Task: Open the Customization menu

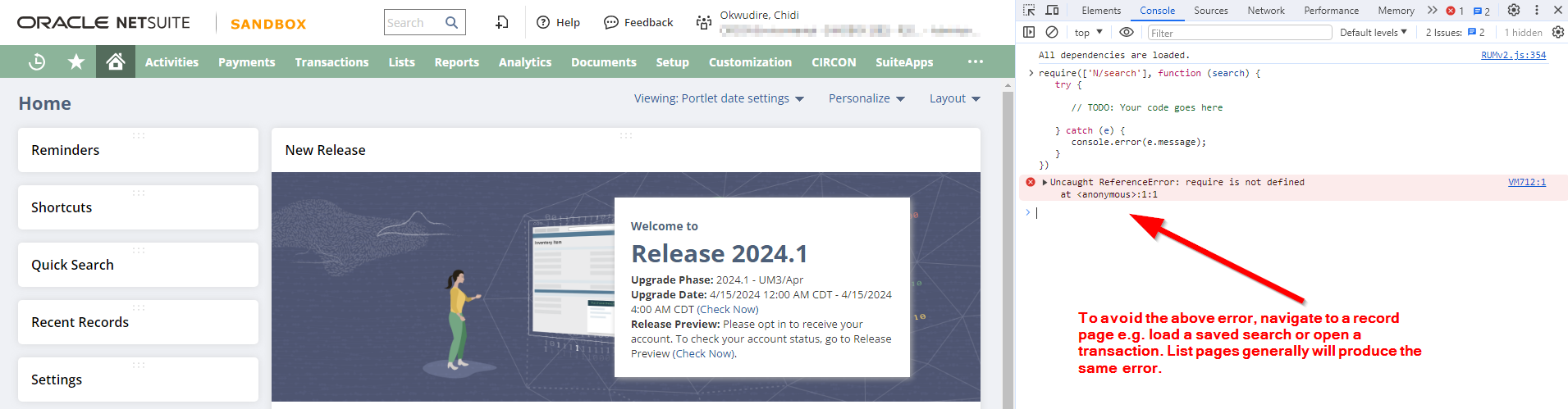Action: click(x=750, y=61)
